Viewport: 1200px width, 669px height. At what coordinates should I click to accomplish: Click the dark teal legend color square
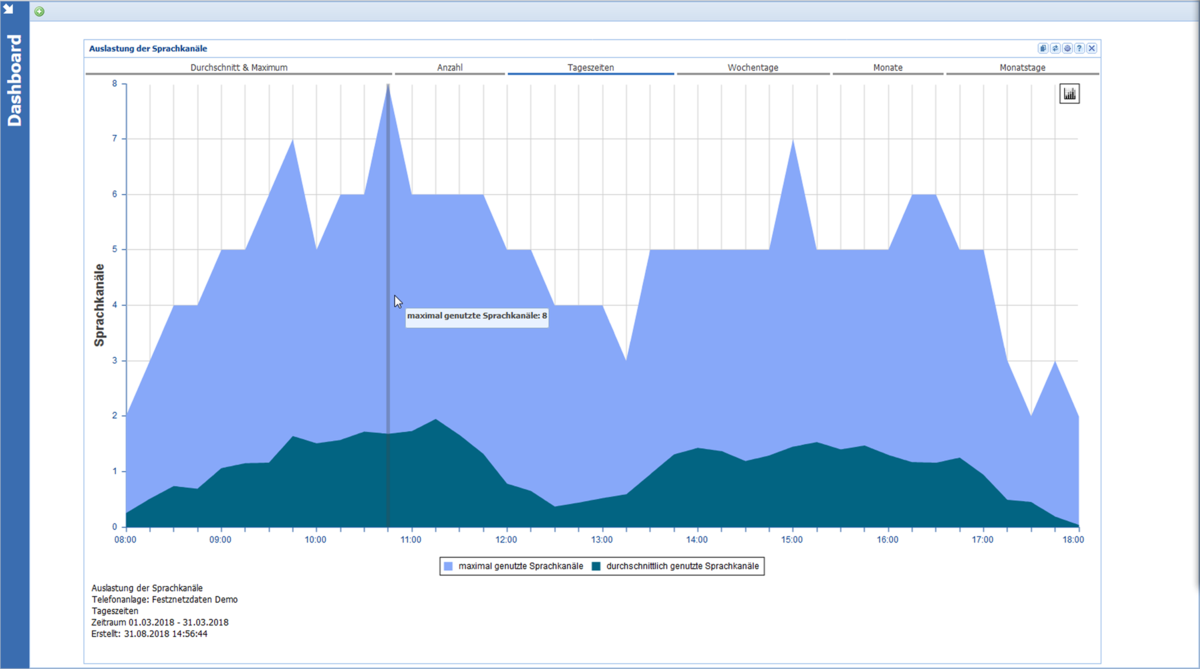tap(596, 566)
